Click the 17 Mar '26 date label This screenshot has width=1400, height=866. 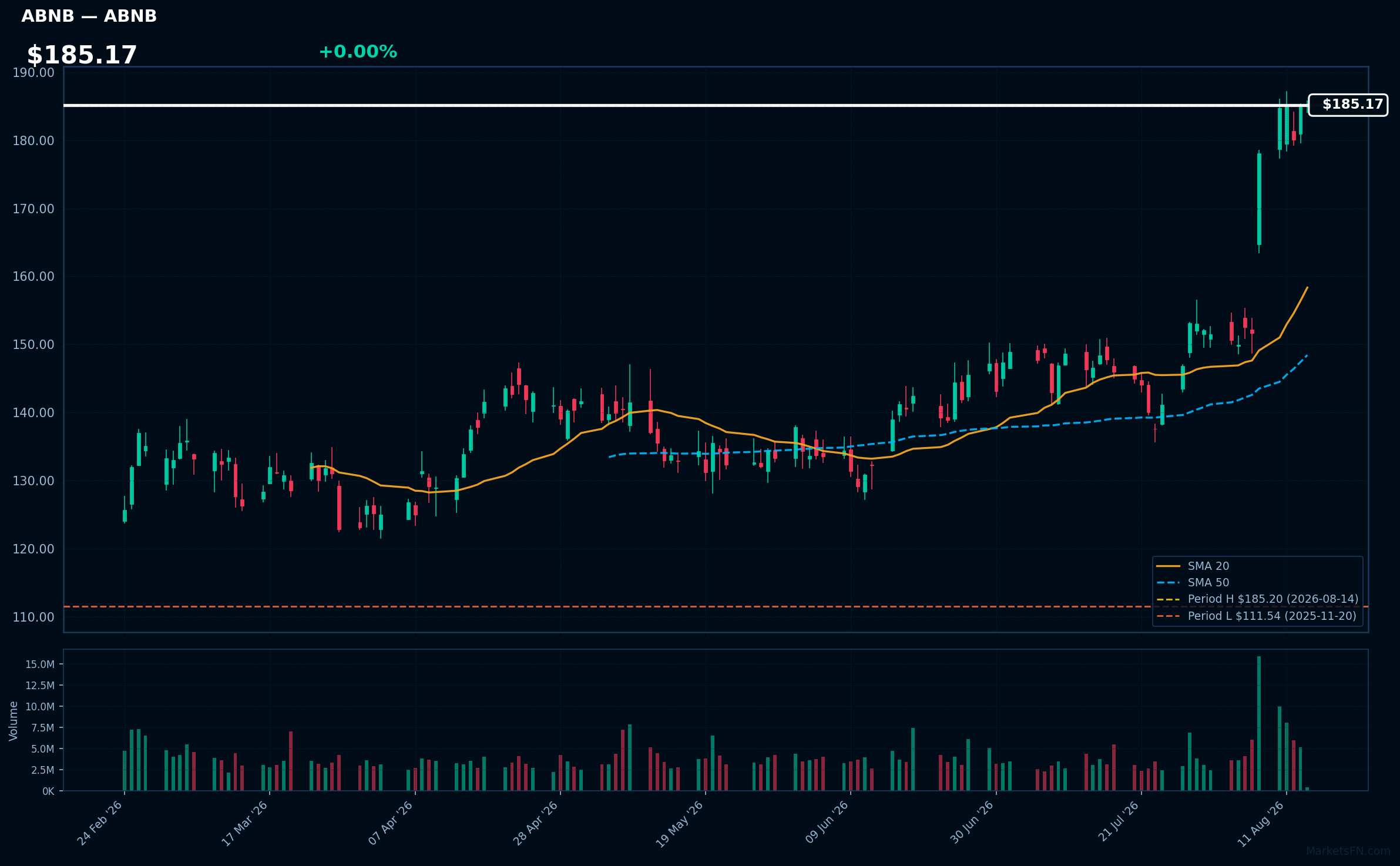tap(245, 824)
